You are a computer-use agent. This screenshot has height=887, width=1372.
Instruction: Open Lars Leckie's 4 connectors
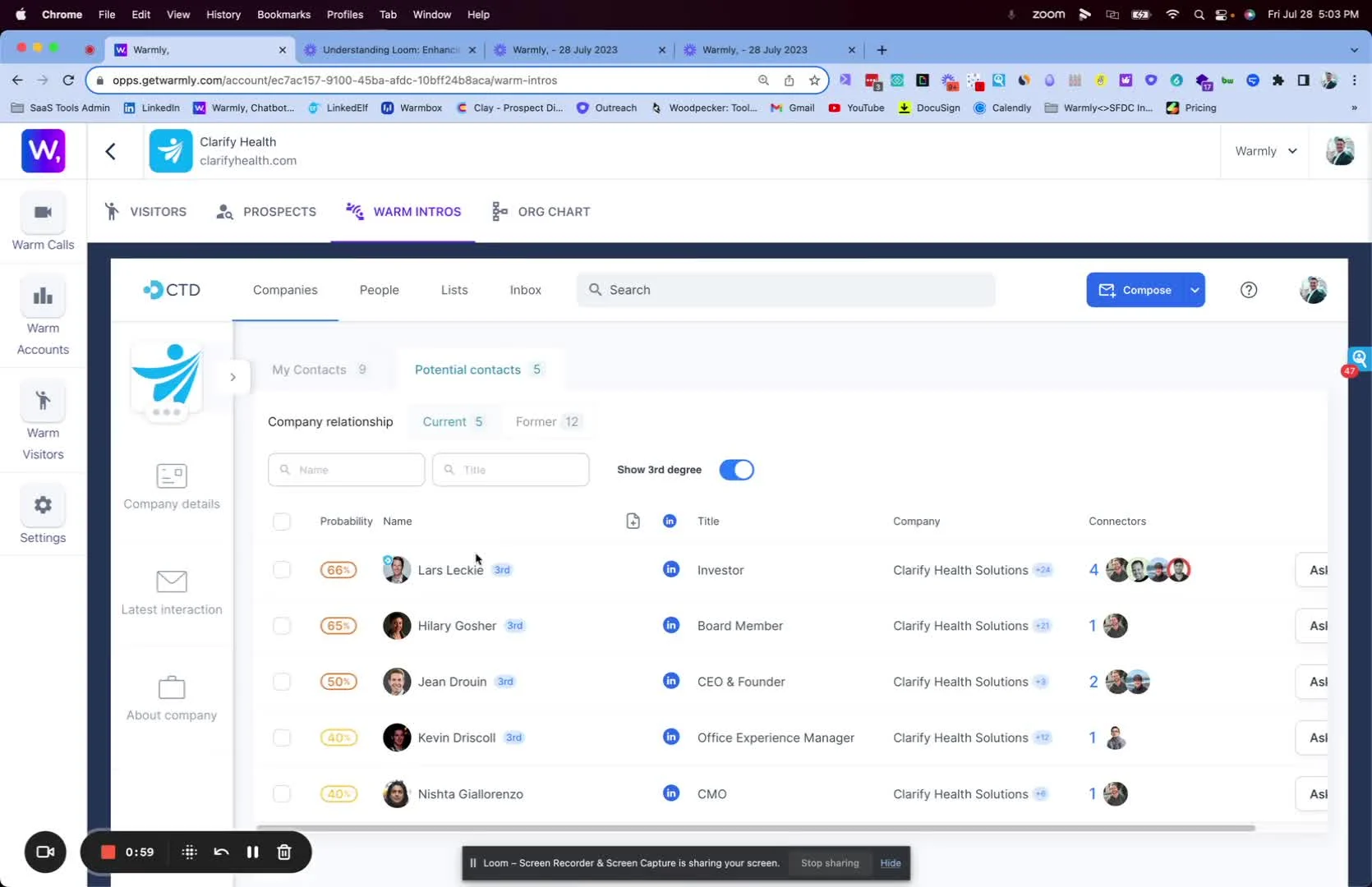coord(1139,569)
